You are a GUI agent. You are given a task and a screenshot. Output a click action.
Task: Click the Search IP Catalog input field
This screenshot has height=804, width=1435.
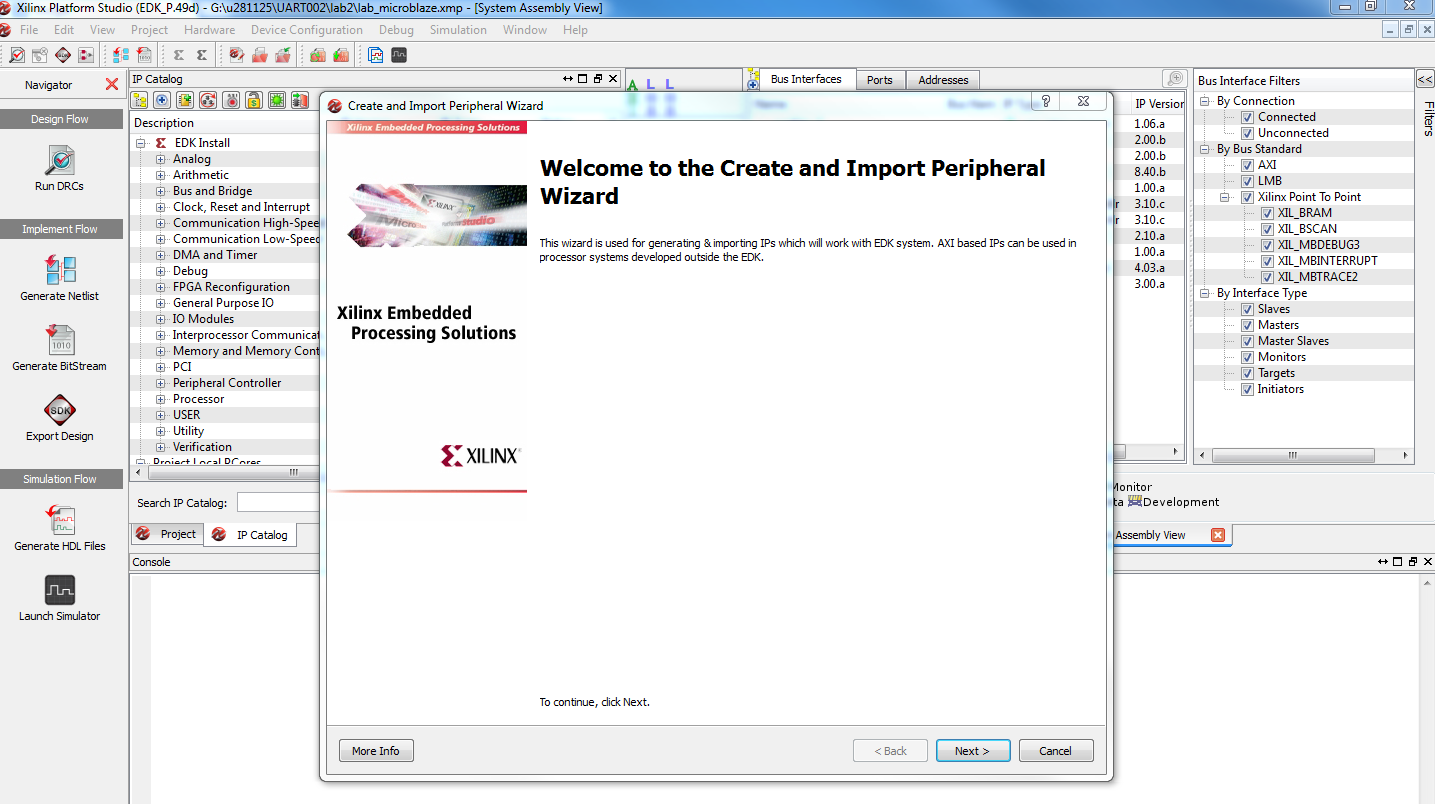pyautogui.click(x=278, y=503)
